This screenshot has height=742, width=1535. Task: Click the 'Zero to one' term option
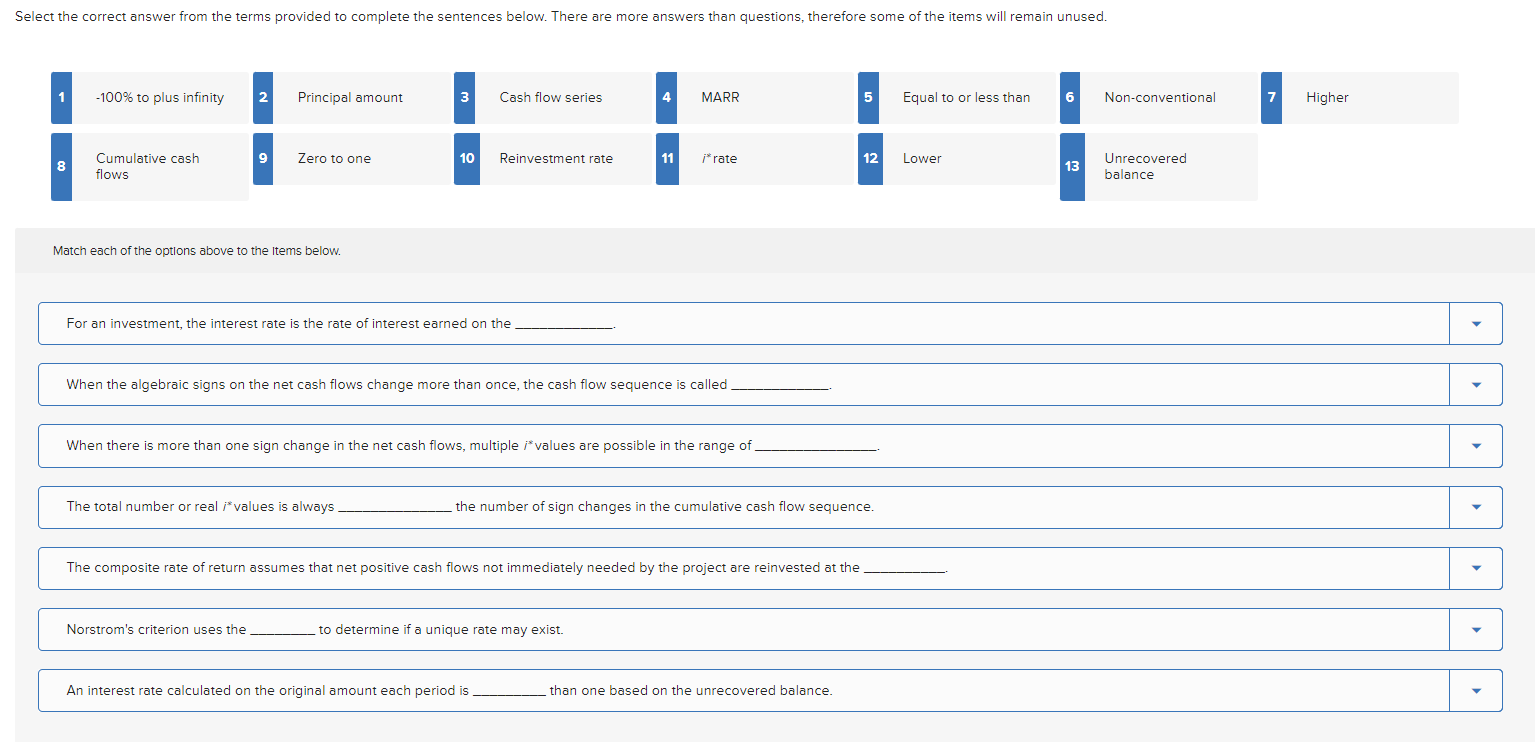pyautogui.click(x=334, y=158)
